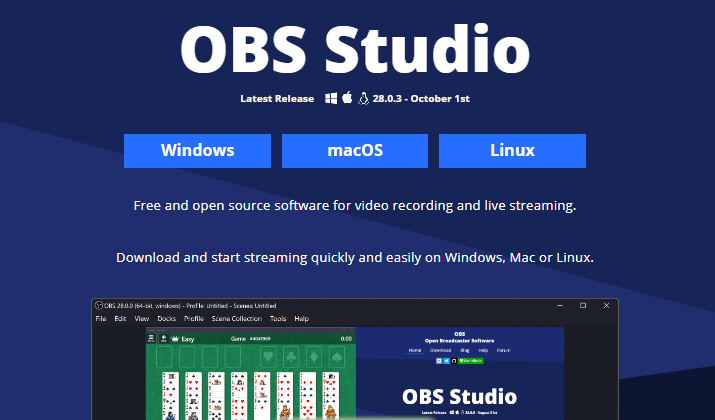Open the View menu in OBS preview
Screen dimensions: 715x420
142,319
